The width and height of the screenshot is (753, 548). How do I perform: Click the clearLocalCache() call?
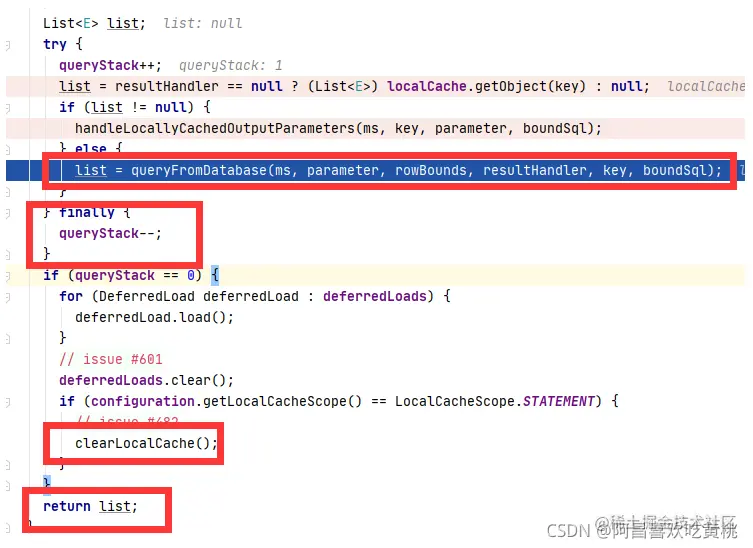(x=146, y=443)
